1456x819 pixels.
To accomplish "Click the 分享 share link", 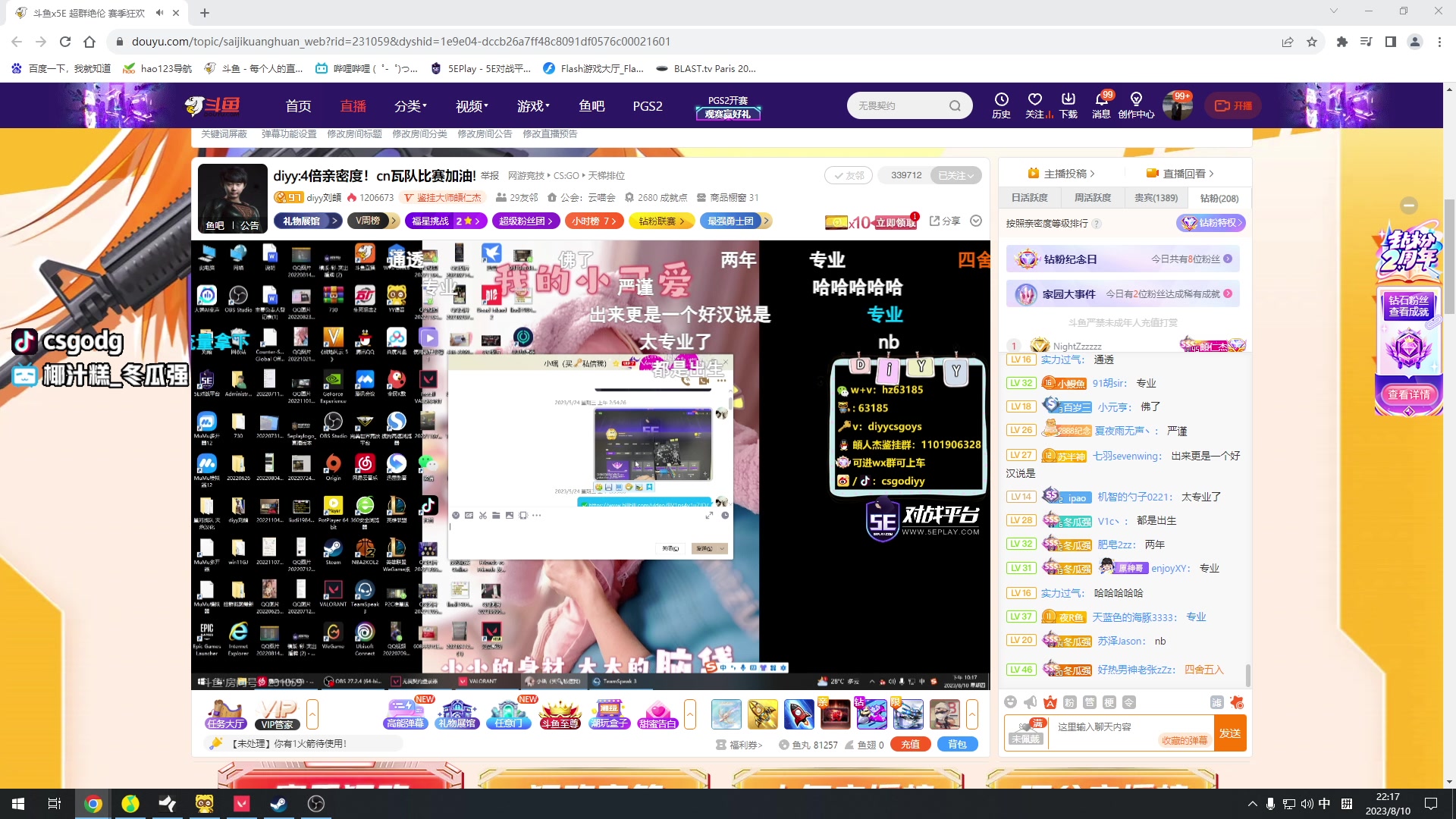I will (x=945, y=221).
